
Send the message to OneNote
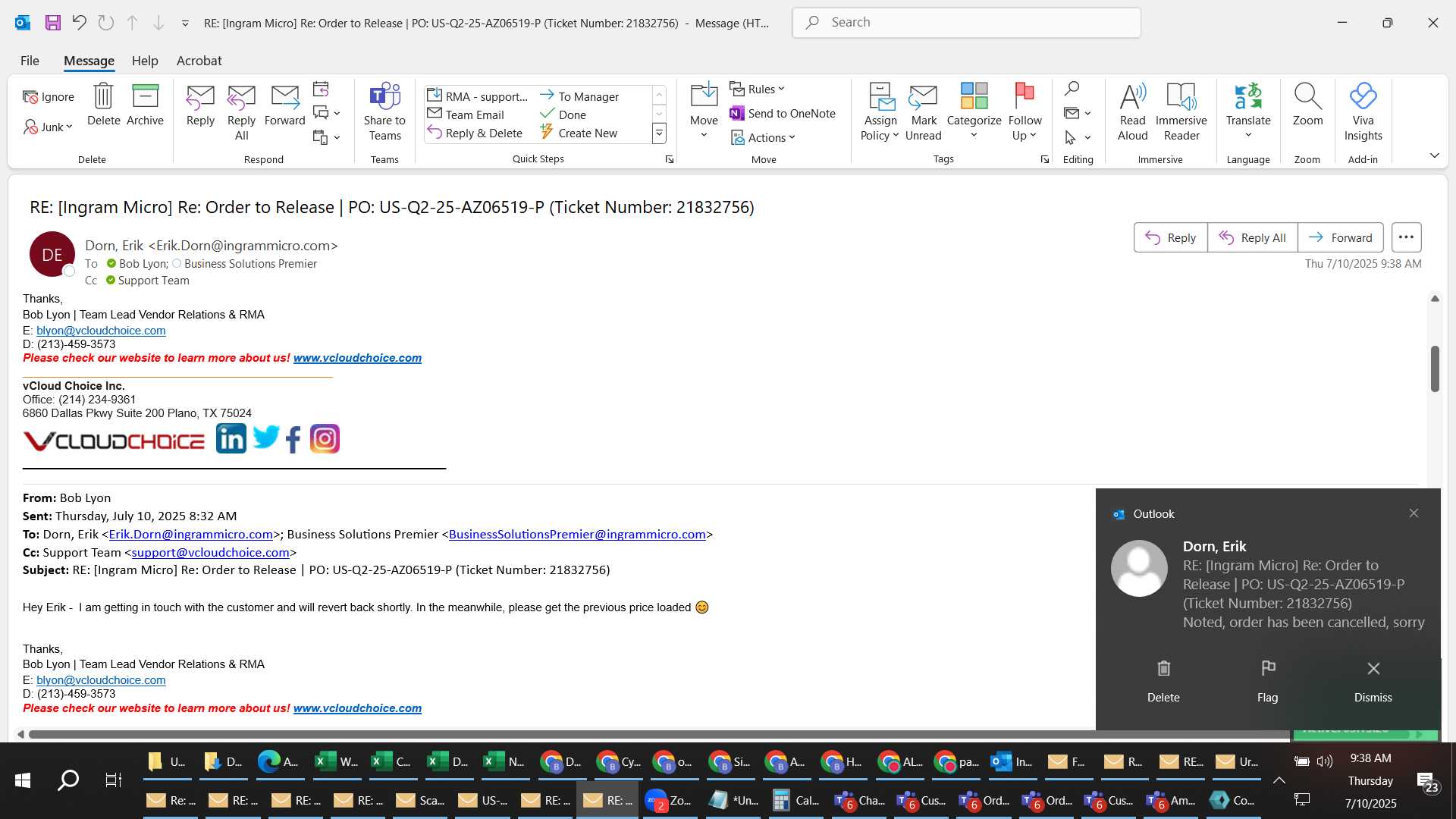coord(783,113)
